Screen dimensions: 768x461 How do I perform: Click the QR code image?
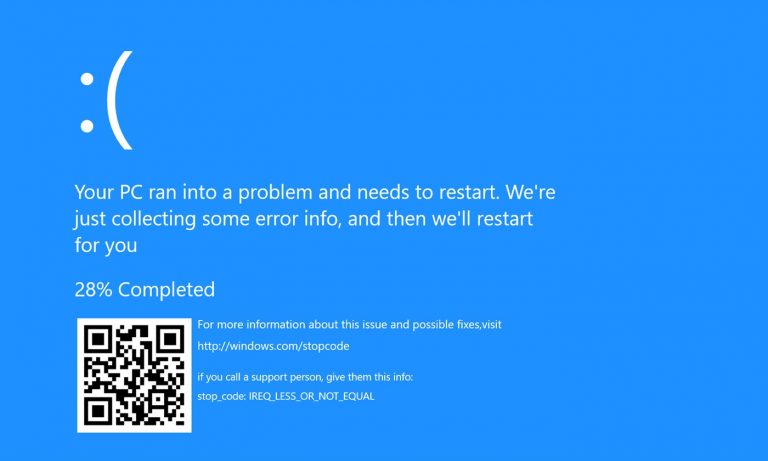[134, 375]
